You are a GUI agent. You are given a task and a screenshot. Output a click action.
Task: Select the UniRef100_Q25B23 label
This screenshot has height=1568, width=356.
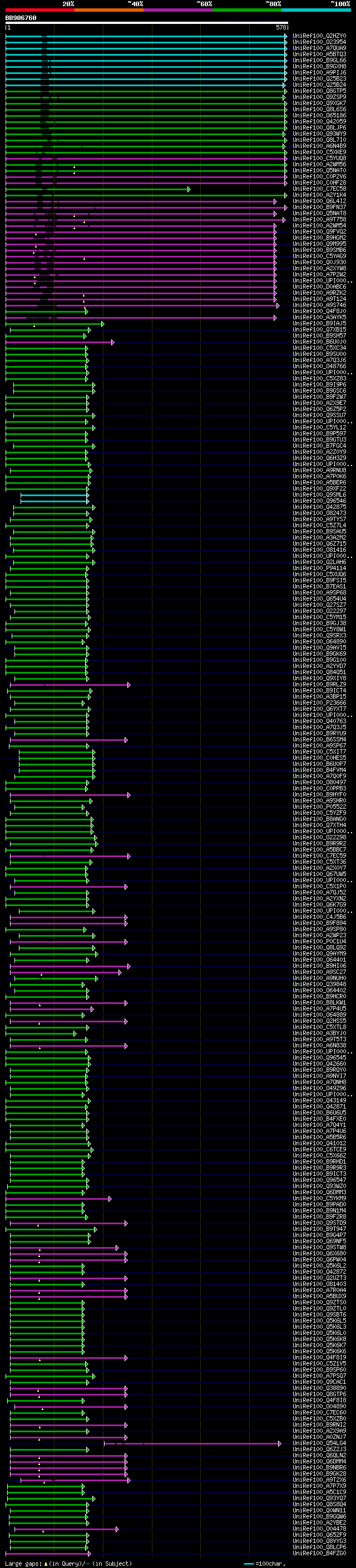319,78
